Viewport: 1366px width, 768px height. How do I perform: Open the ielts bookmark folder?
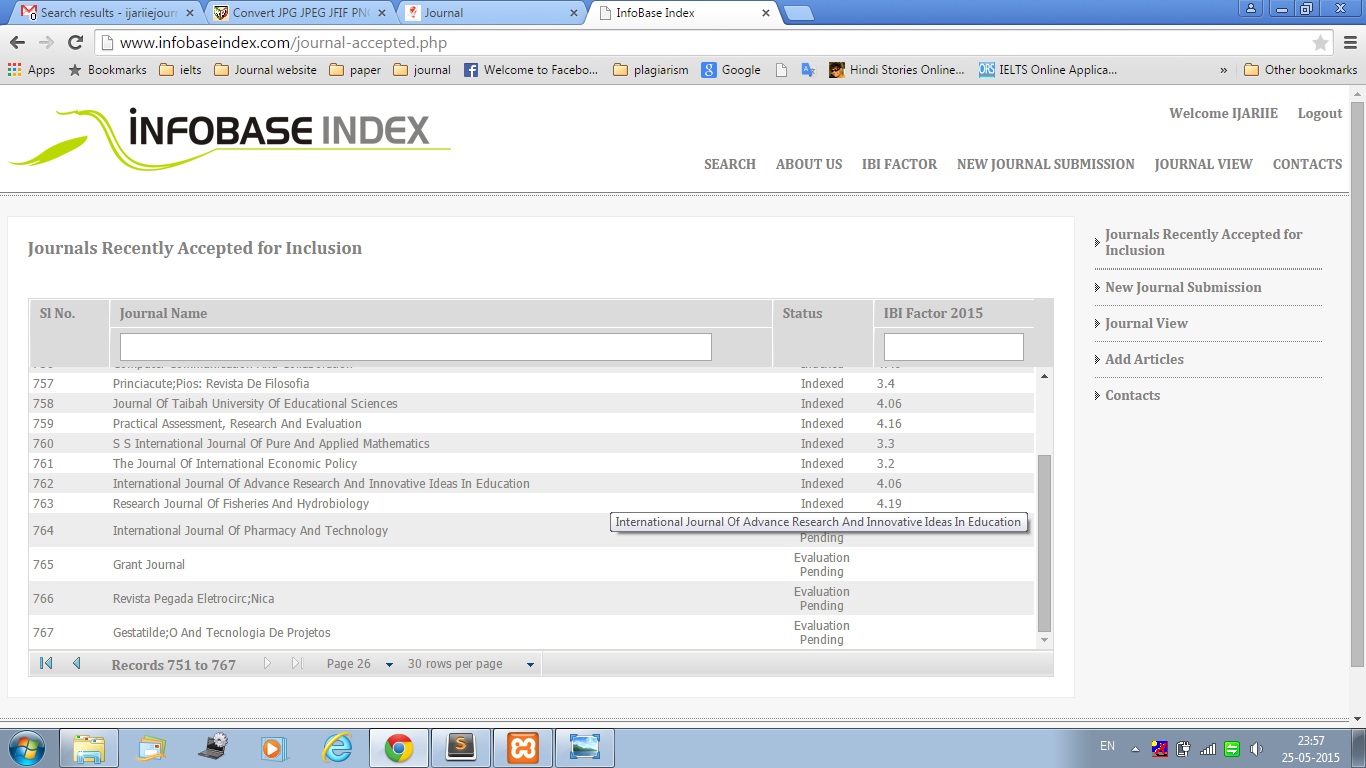click(180, 70)
